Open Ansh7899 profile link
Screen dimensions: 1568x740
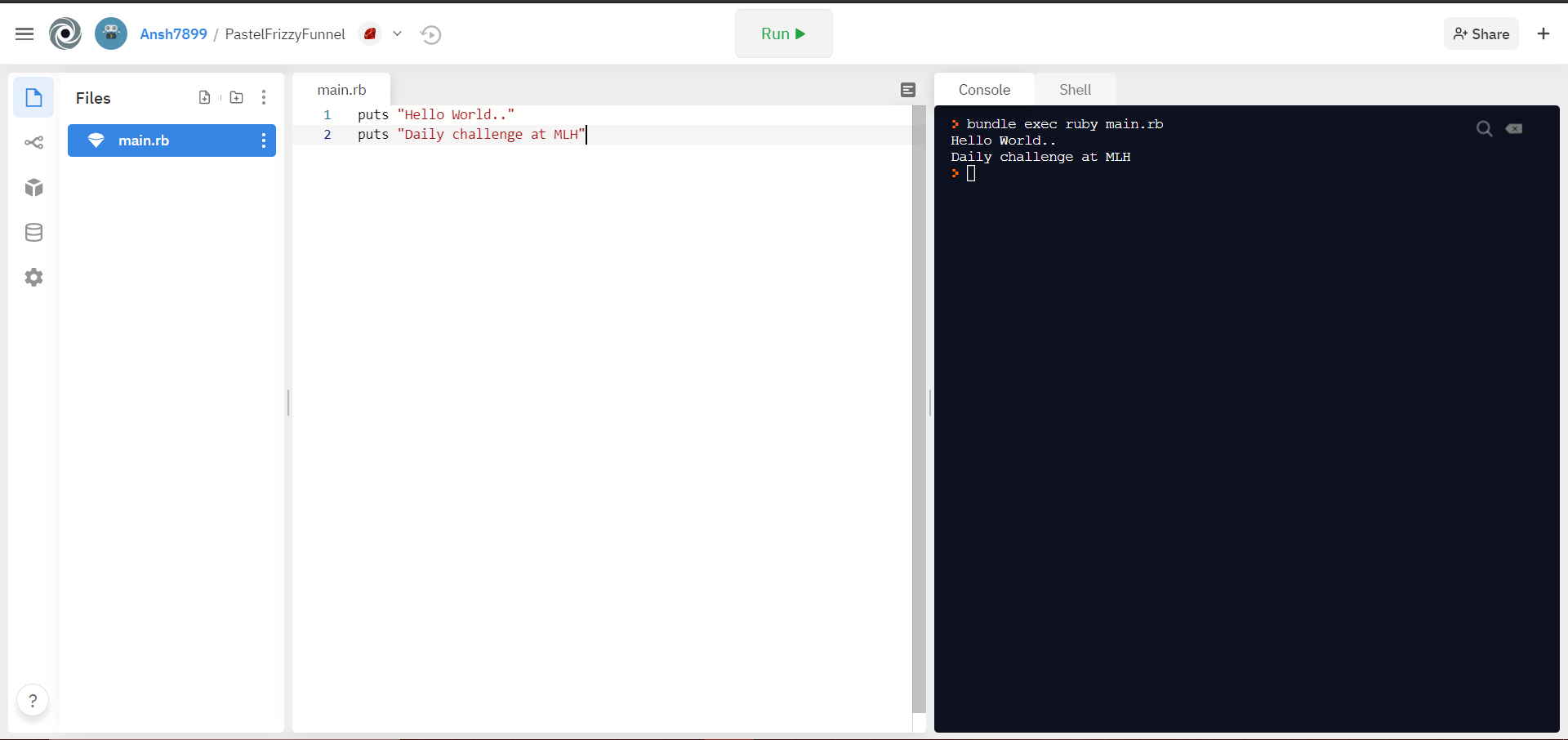[x=173, y=34]
